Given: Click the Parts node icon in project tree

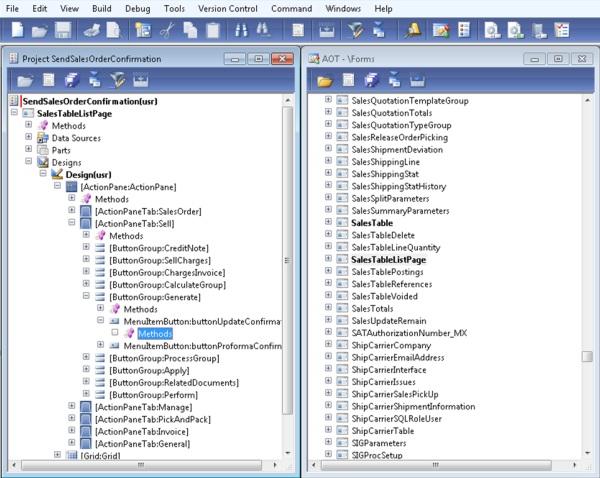Looking at the screenshot, I should (x=43, y=150).
